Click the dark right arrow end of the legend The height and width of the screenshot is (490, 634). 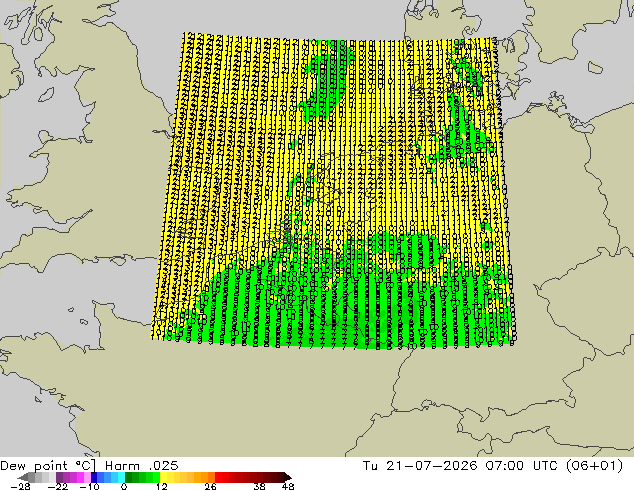coord(287,477)
